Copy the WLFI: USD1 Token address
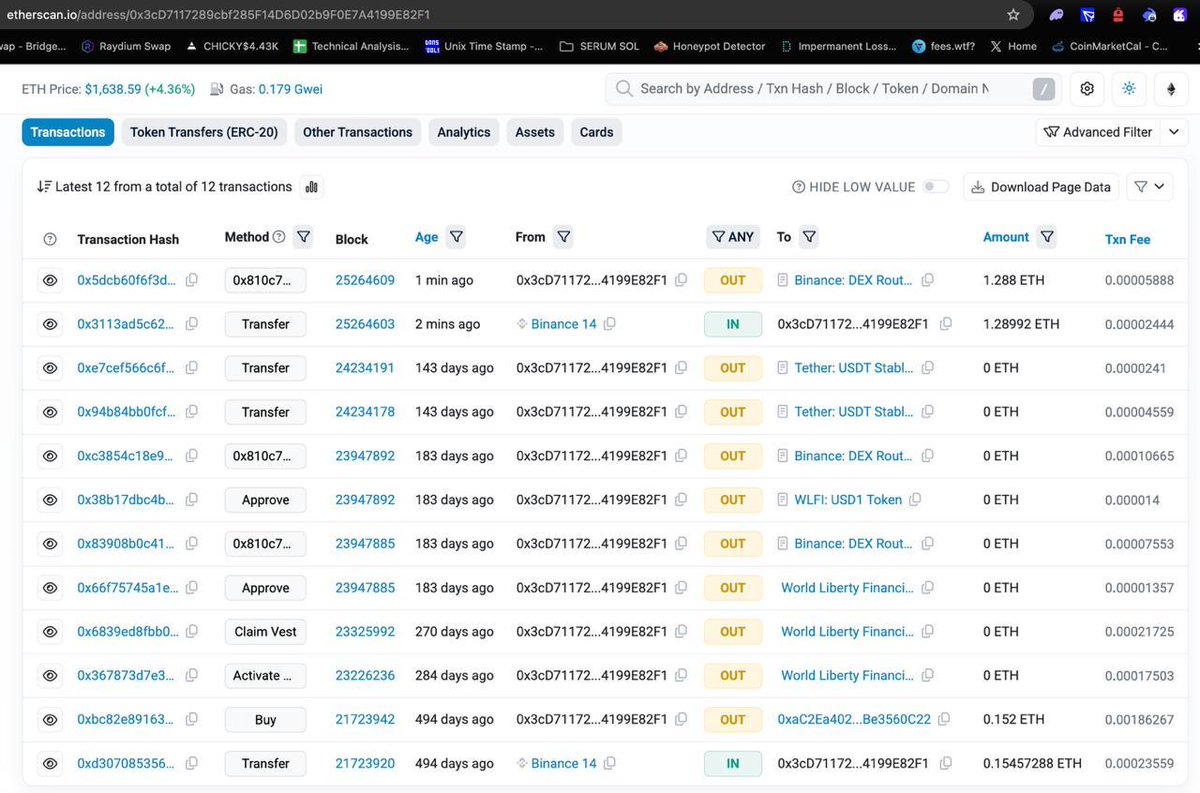 coord(917,500)
